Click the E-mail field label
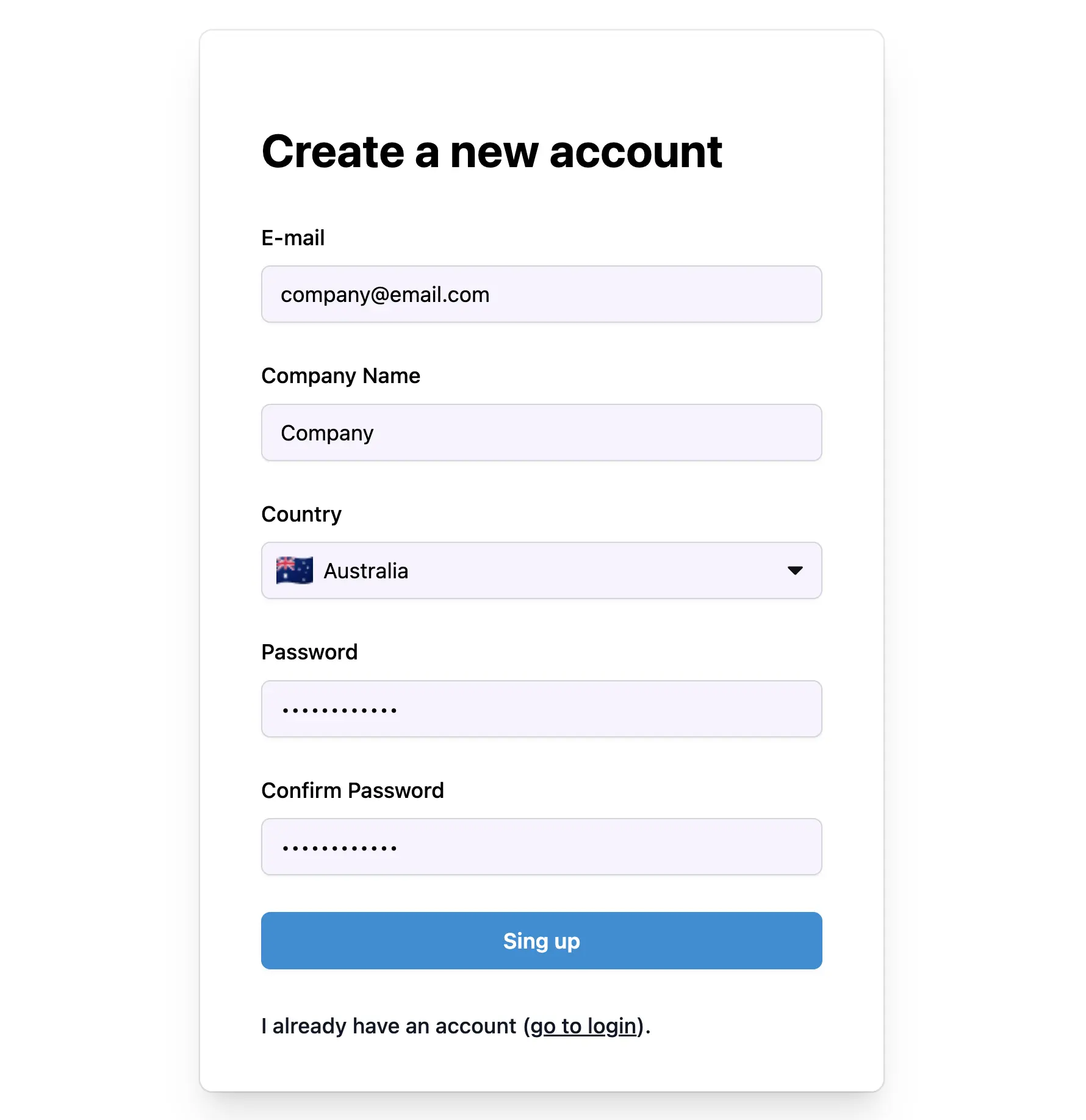Viewport: 1086px width, 1120px height. coord(293,238)
